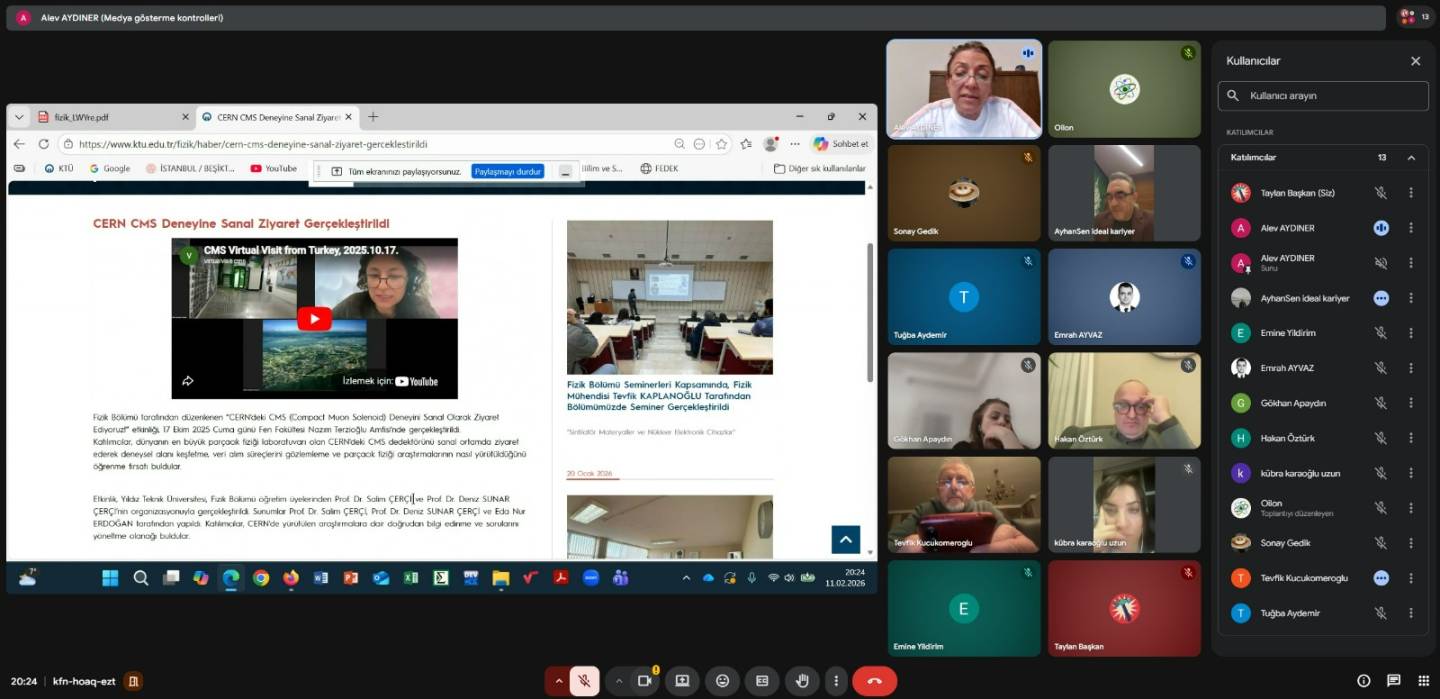Open the meeting details info icon
Viewport: 1440px width, 699px height.
coord(1363,681)
